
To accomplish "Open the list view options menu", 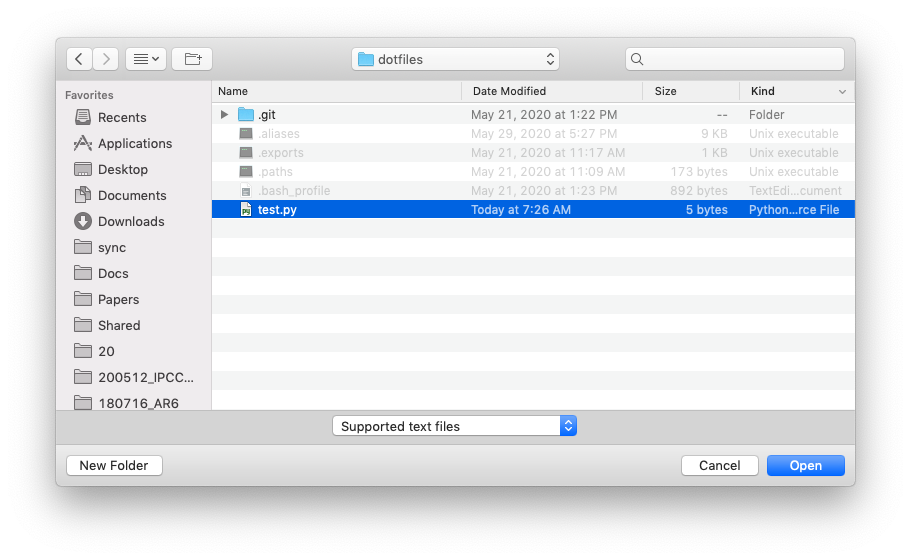I will coord(146,59).
